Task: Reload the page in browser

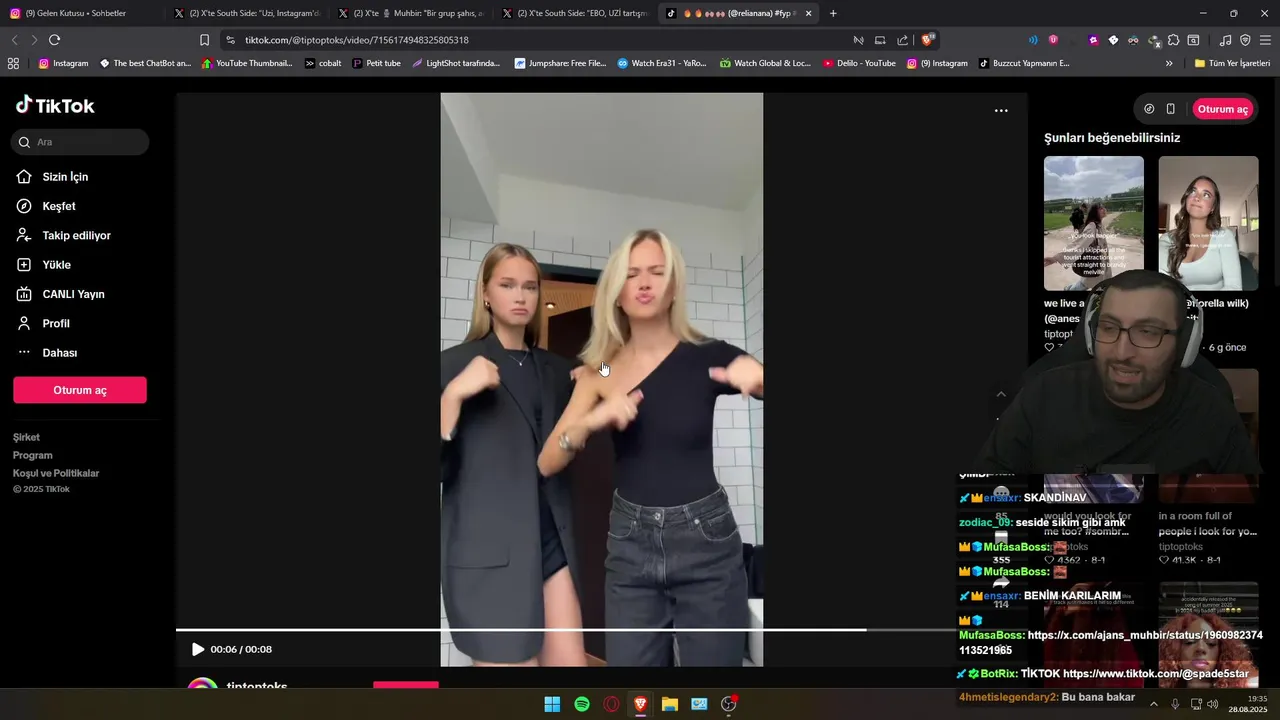Action: coord(54,40)
